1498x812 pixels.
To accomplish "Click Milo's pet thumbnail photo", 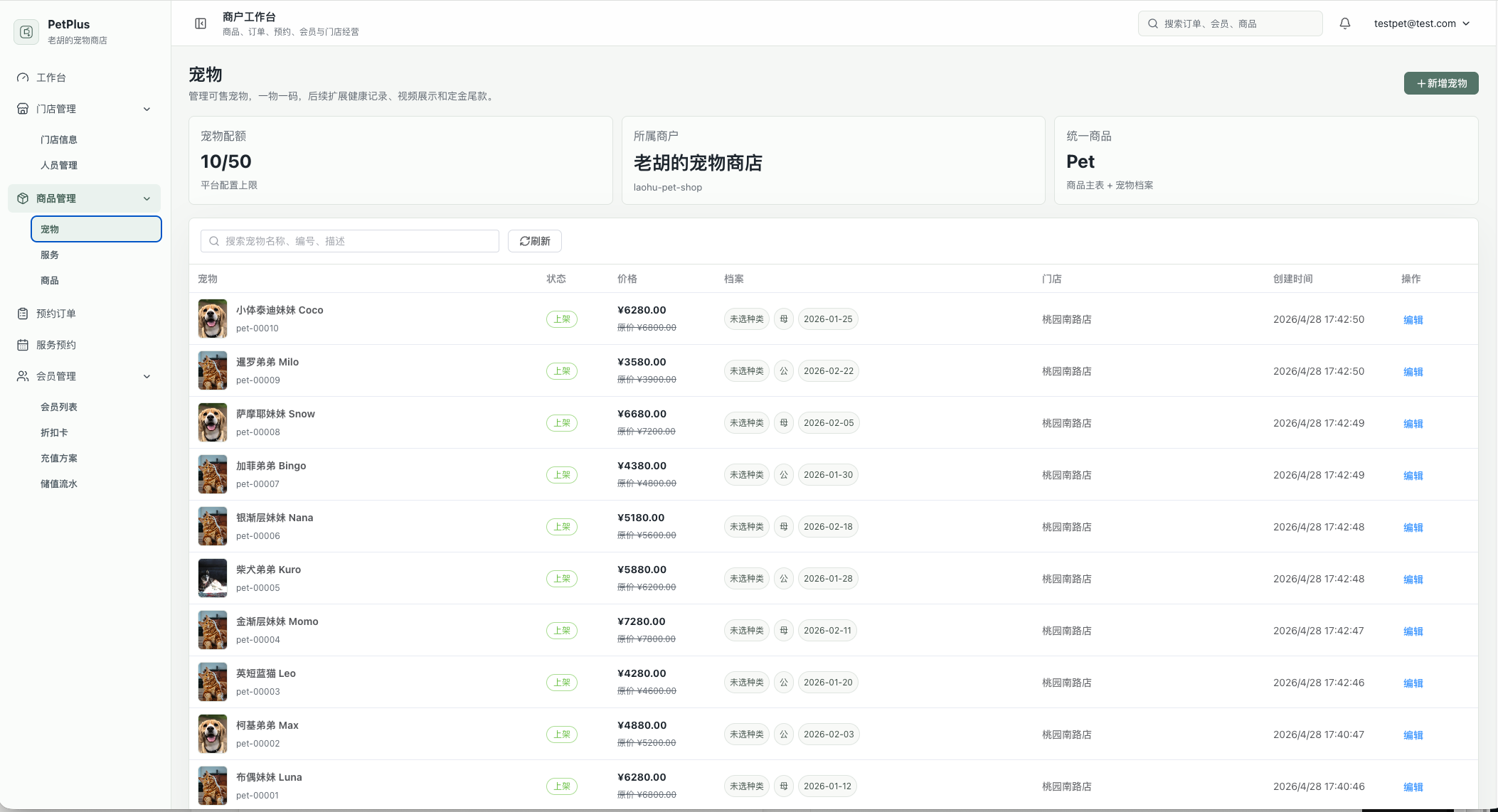I will (213, 370).
